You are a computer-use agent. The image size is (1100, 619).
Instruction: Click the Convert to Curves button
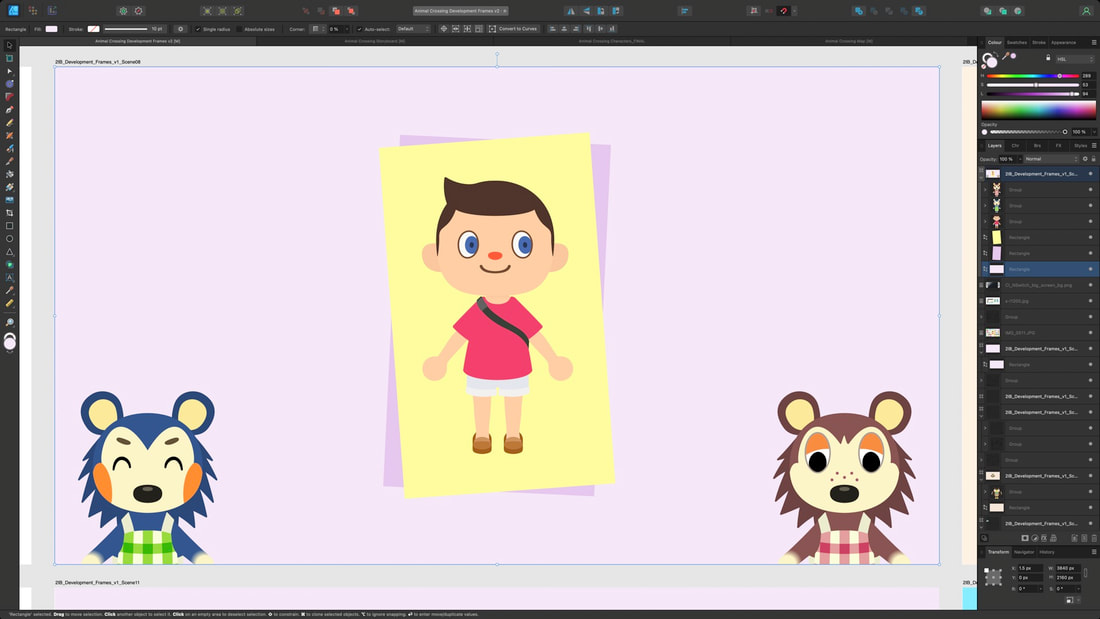coord(513,29)
